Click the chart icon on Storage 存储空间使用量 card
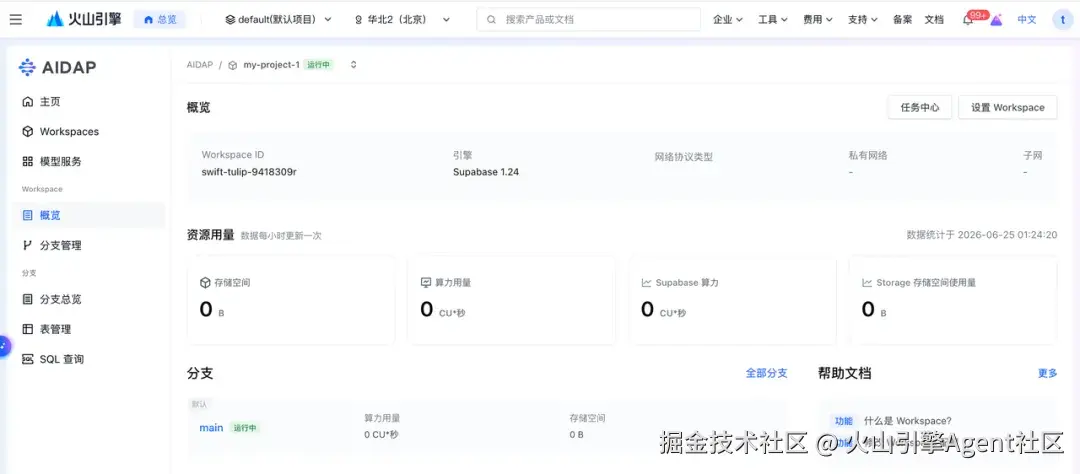Image resolution: width=1080 pixels, height=474 pixels. tap(867, 282)
